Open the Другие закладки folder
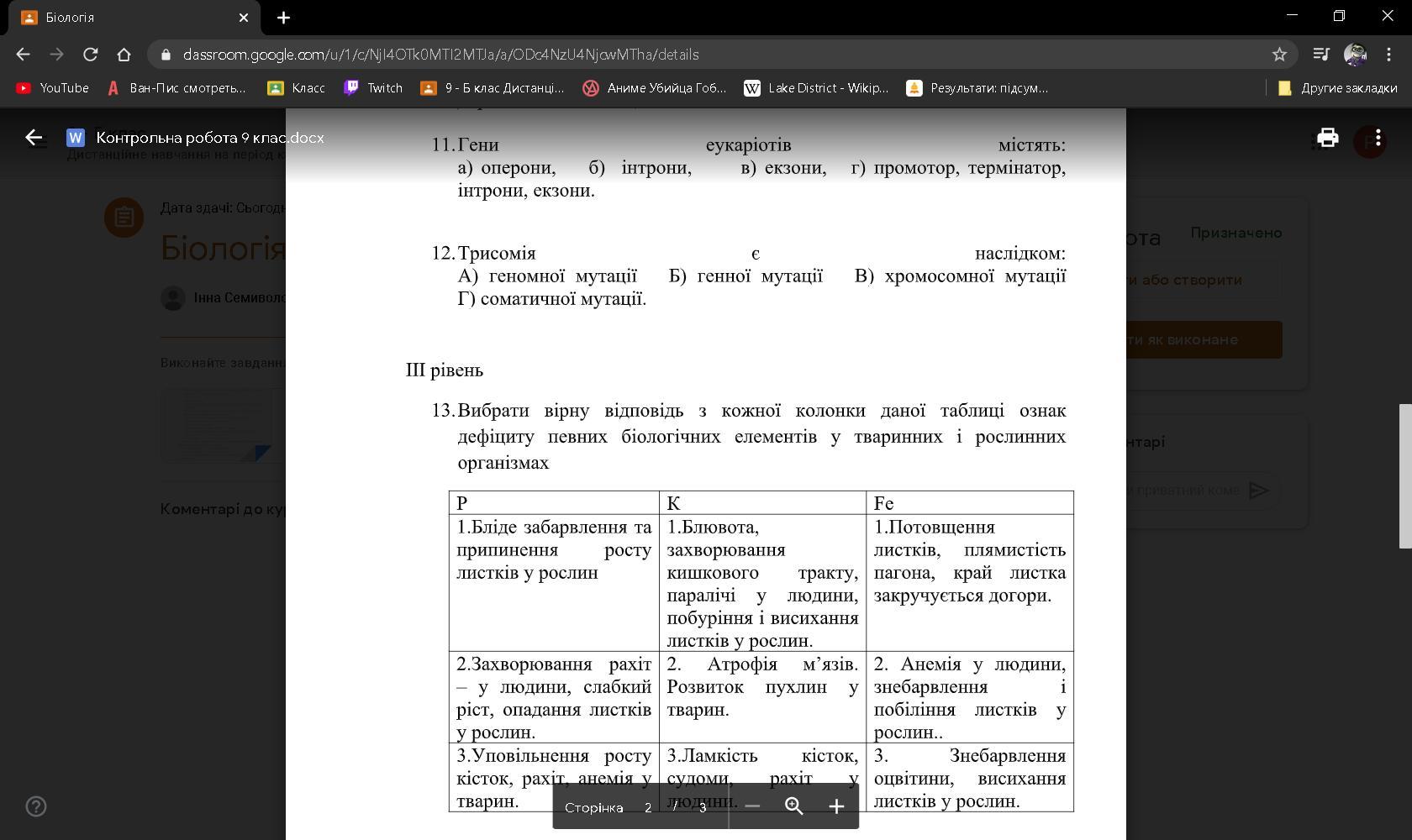 pos(1337,88)
